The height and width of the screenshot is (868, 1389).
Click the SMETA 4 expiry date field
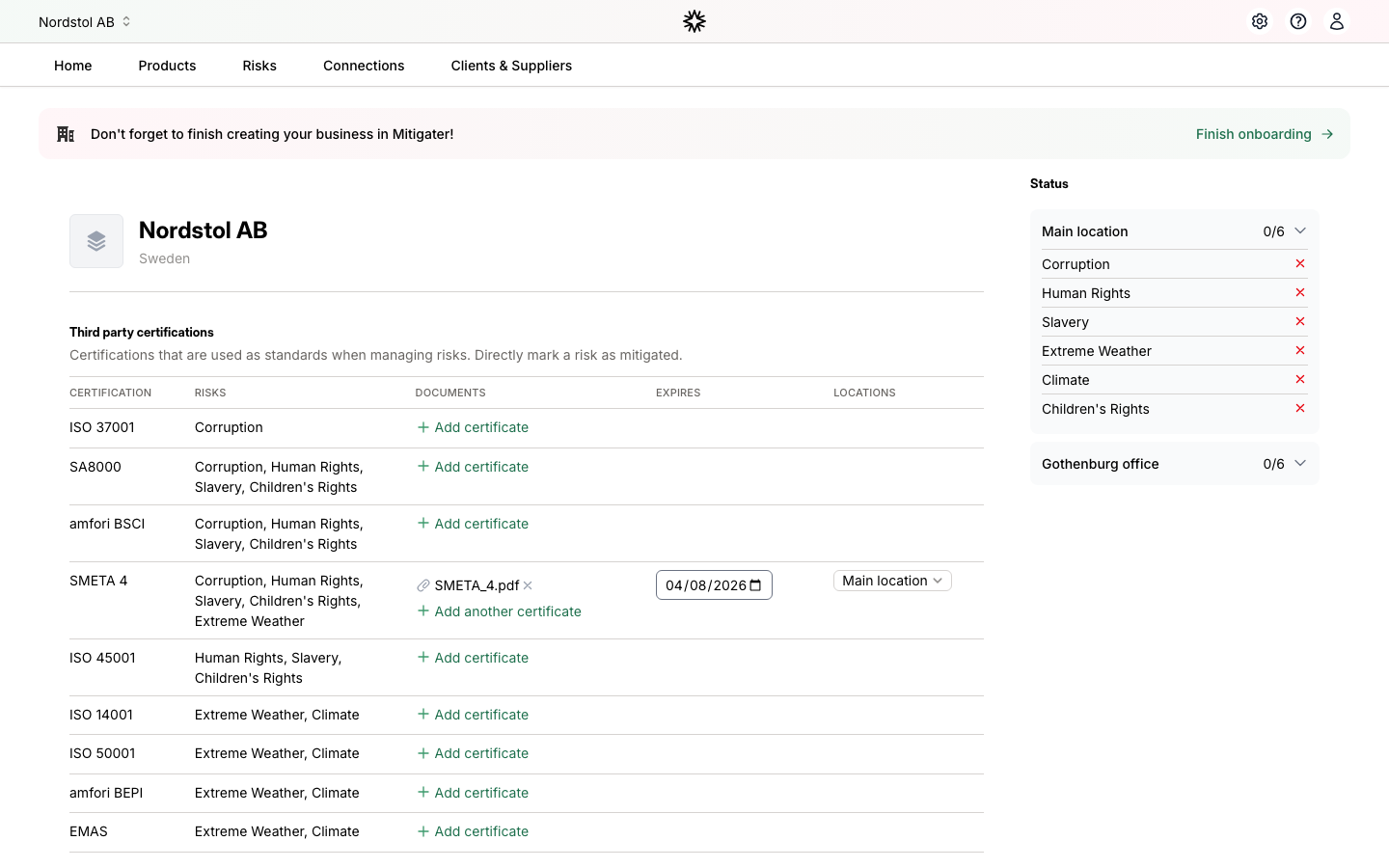point(714,585)
